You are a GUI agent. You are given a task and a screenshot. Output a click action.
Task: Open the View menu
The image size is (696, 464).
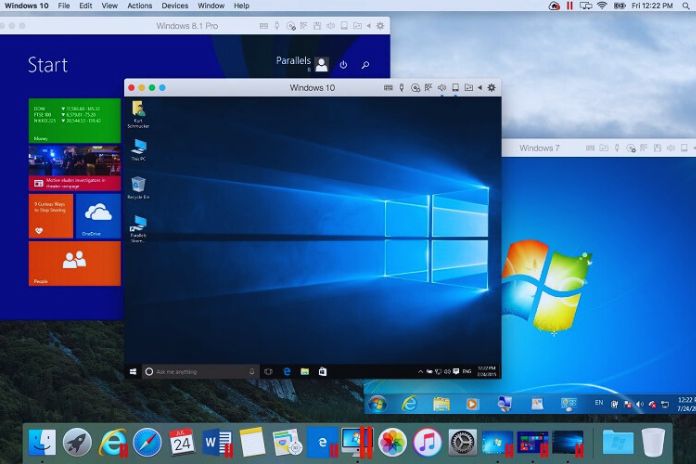(x=110, y=6)
